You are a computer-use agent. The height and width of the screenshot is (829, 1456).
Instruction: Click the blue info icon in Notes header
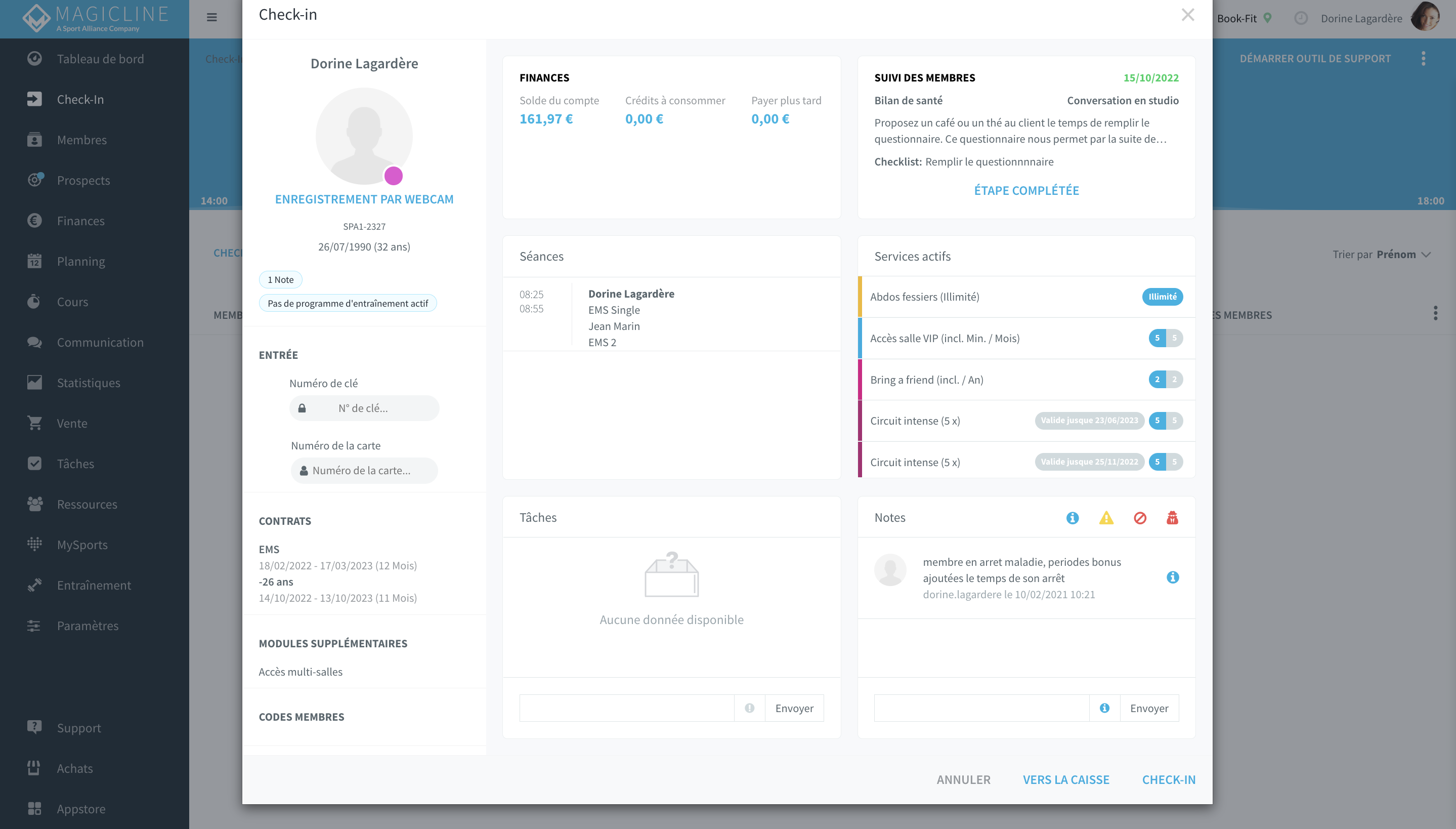[1072, 518]
